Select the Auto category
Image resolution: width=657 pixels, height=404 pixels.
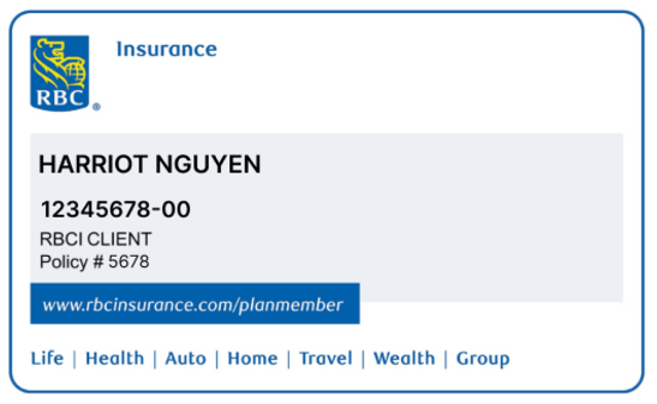coord(186,358)
